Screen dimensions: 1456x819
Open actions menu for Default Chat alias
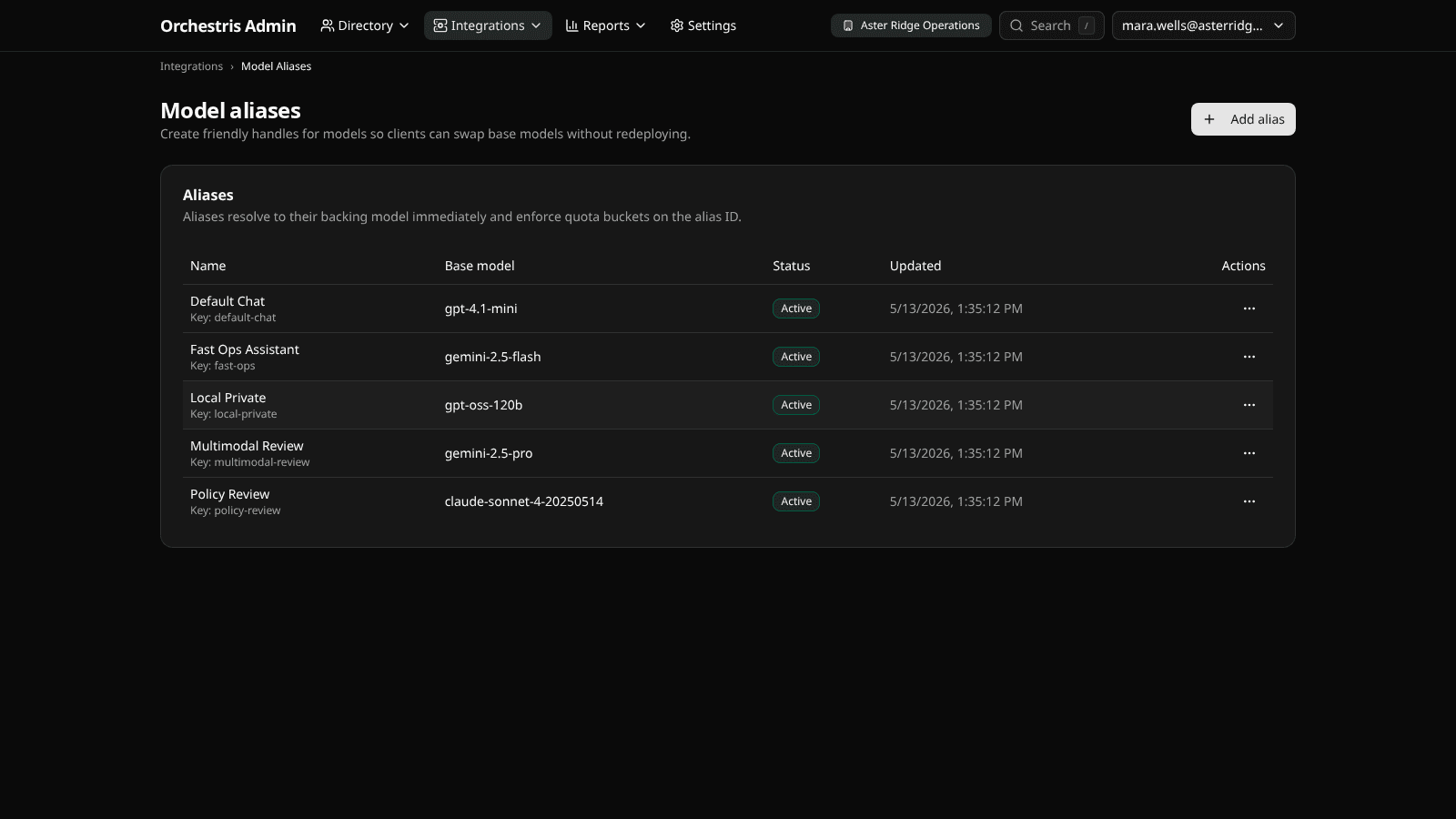(x=1249, y=308)
